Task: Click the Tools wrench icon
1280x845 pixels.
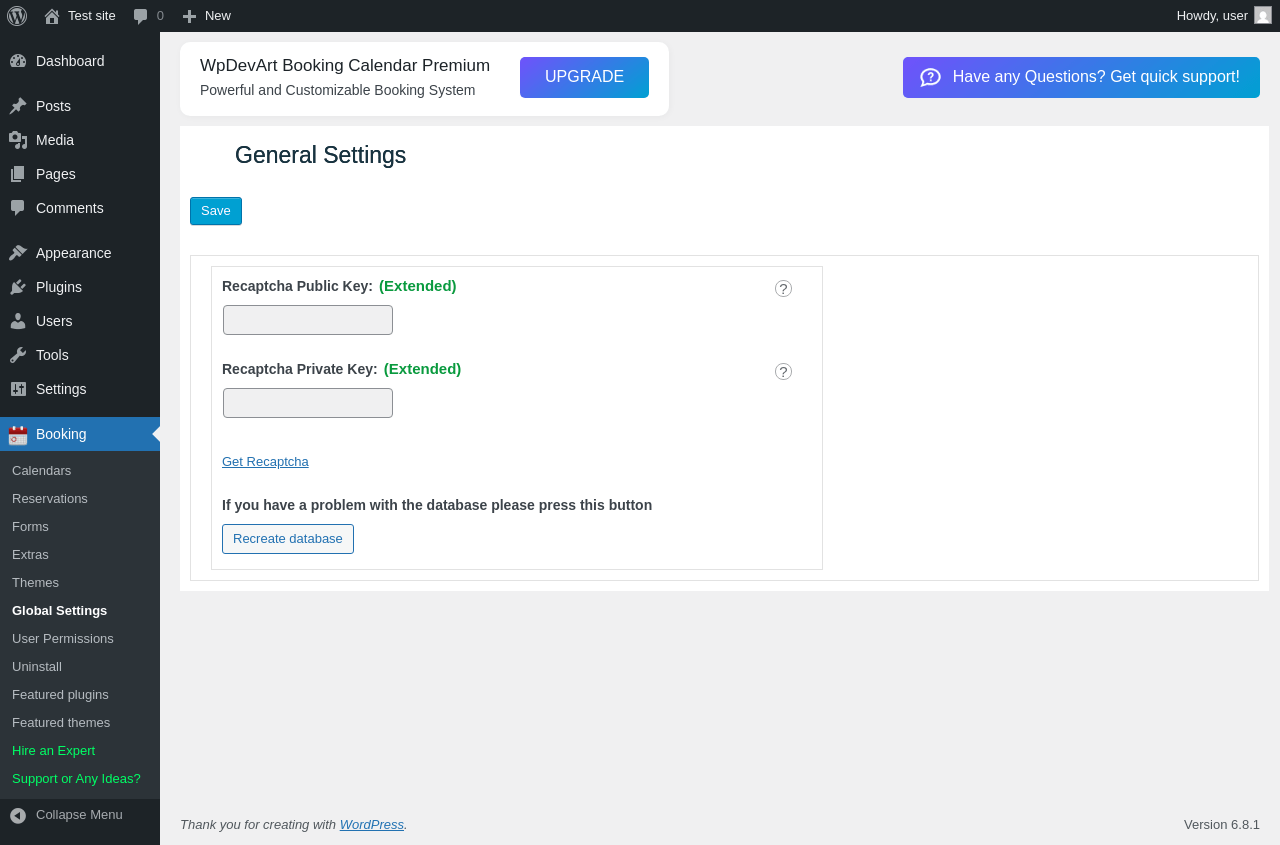Action: (x=18, y=355)
